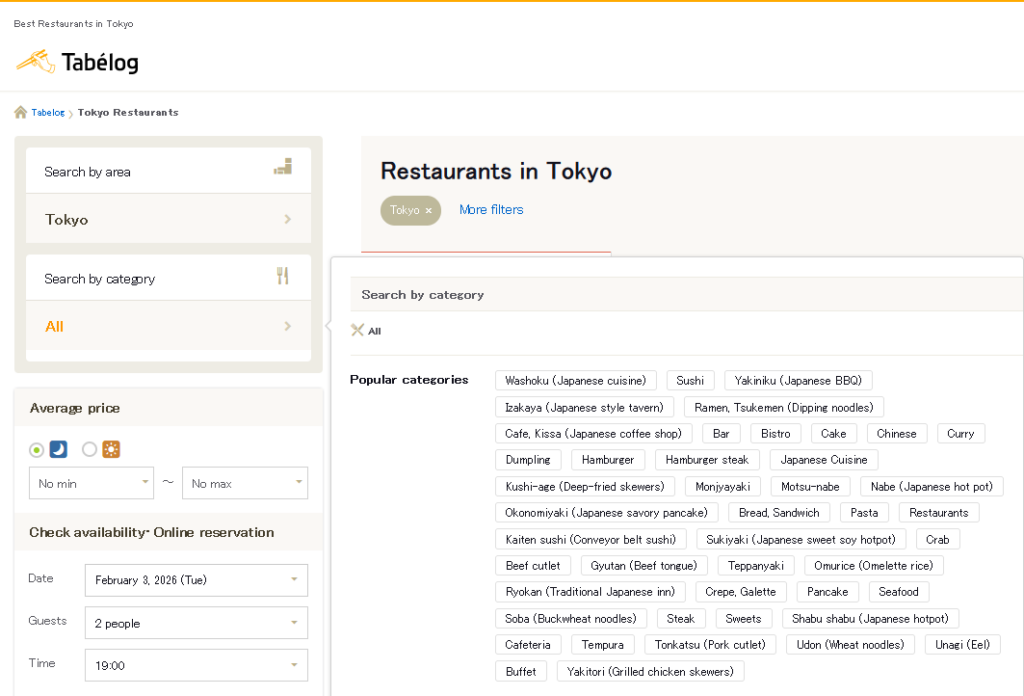1024x696 pixels.
Task: Enable the Sushi category filter
Action: click(690, 380)
